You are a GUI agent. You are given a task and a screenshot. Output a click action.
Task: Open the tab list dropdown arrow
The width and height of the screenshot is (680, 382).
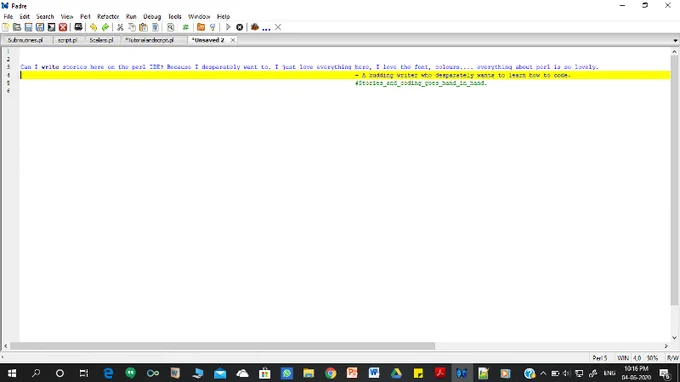pyautogui.click(x=675, y=40)
